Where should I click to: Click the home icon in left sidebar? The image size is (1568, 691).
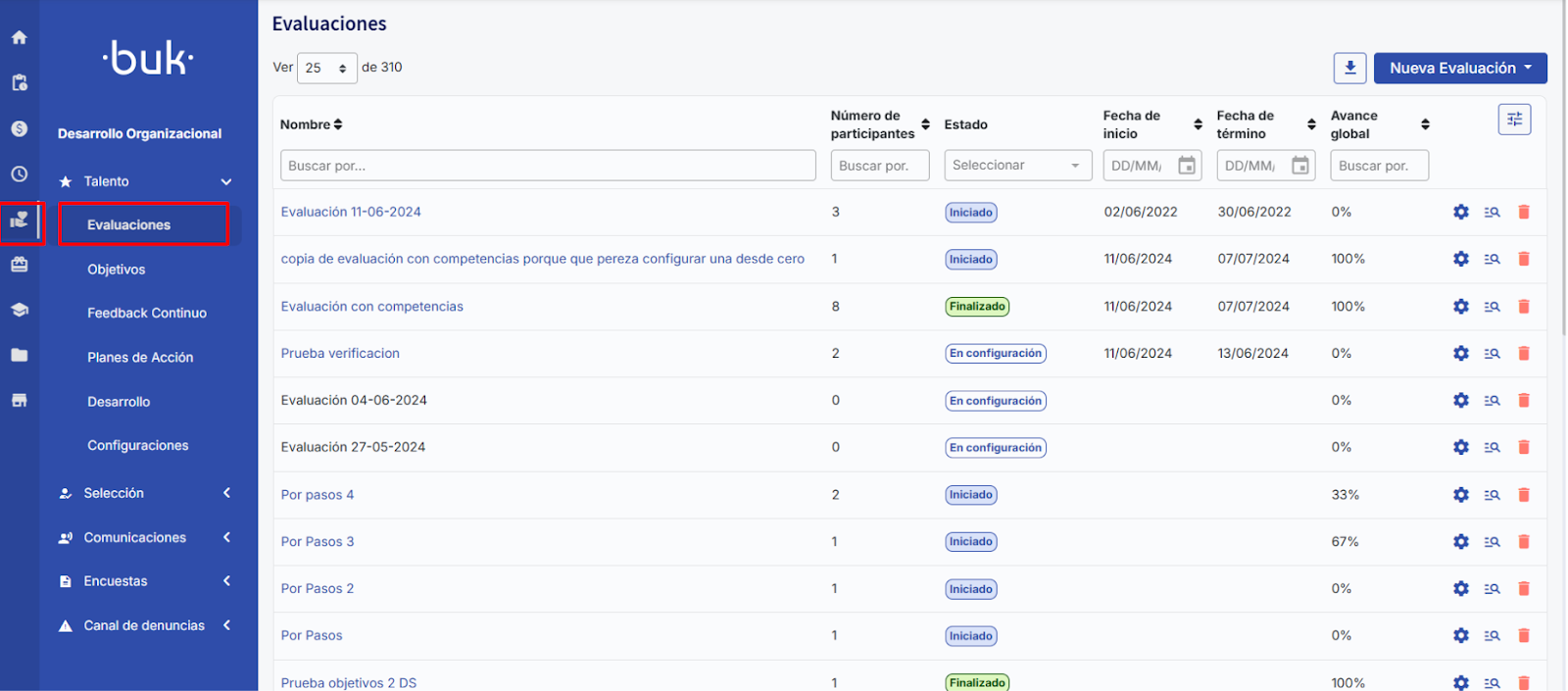19,37
